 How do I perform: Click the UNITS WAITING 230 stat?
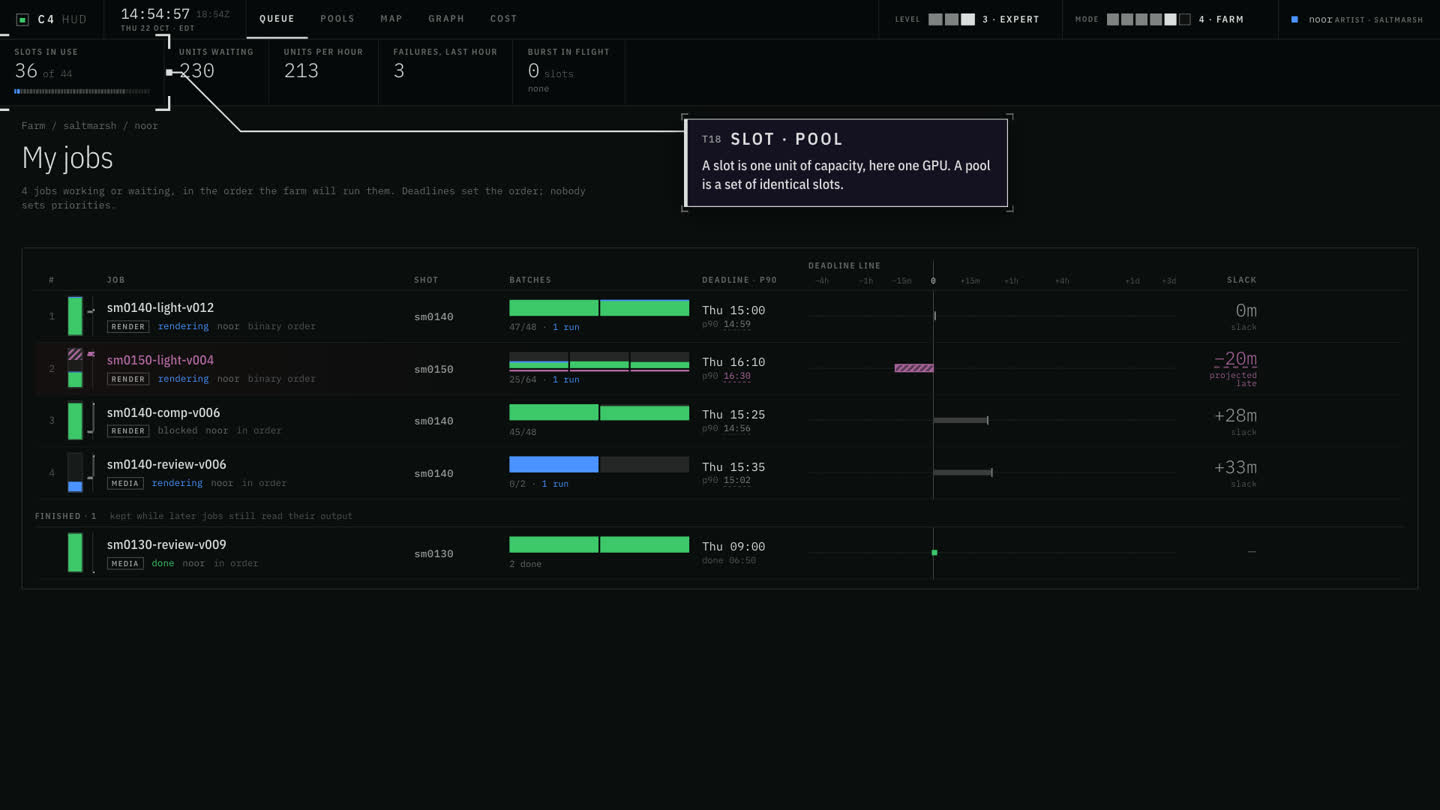point(217,72)
